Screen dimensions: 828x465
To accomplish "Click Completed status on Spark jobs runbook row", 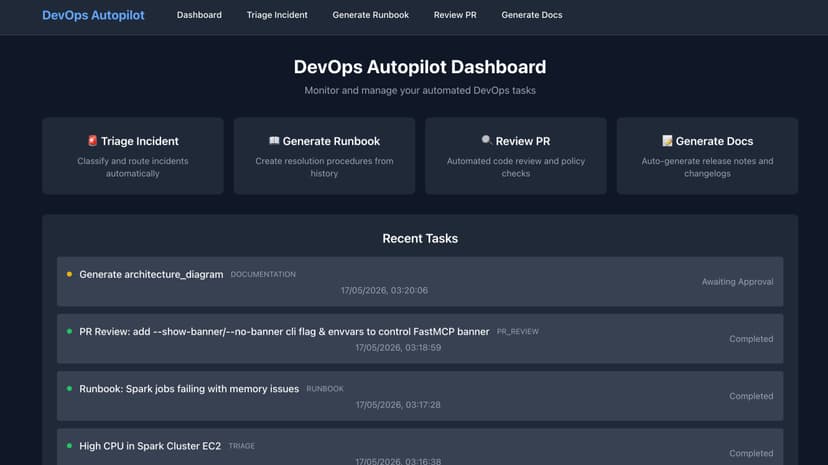I will click(751, 396).
